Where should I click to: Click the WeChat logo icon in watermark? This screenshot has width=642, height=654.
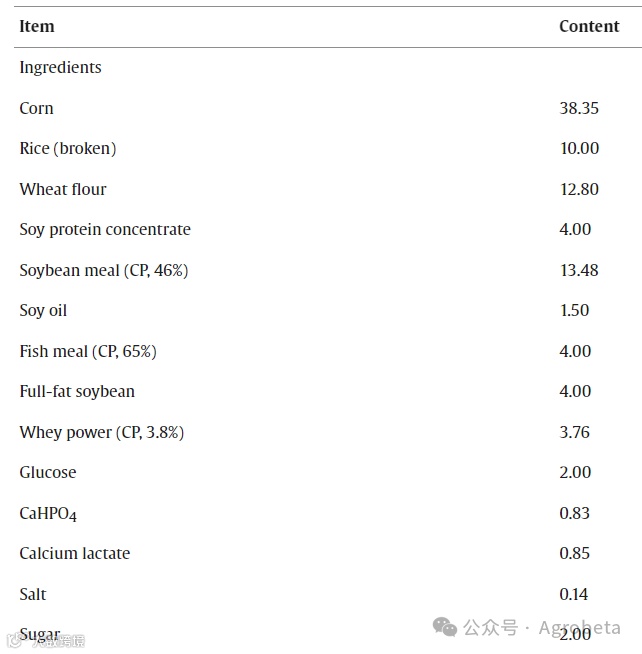[x=445, y=627]
